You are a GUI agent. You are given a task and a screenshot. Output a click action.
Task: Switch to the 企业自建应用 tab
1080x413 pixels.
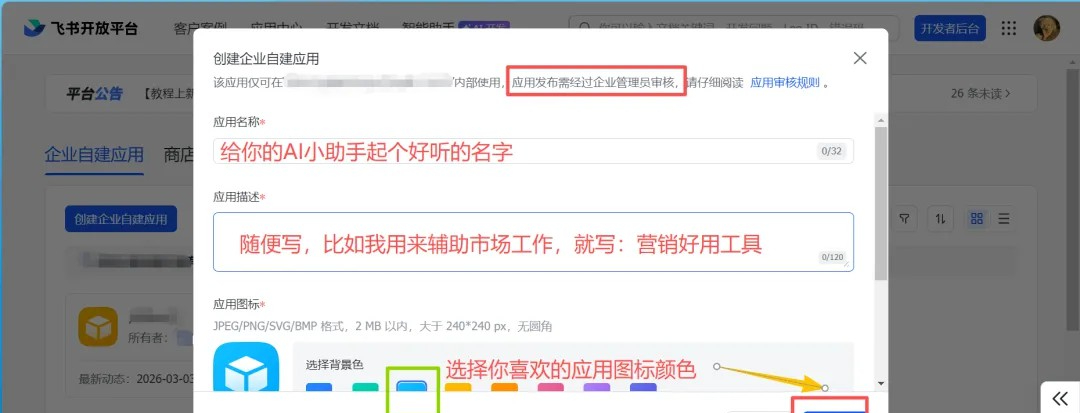click(x=94, y=154)
